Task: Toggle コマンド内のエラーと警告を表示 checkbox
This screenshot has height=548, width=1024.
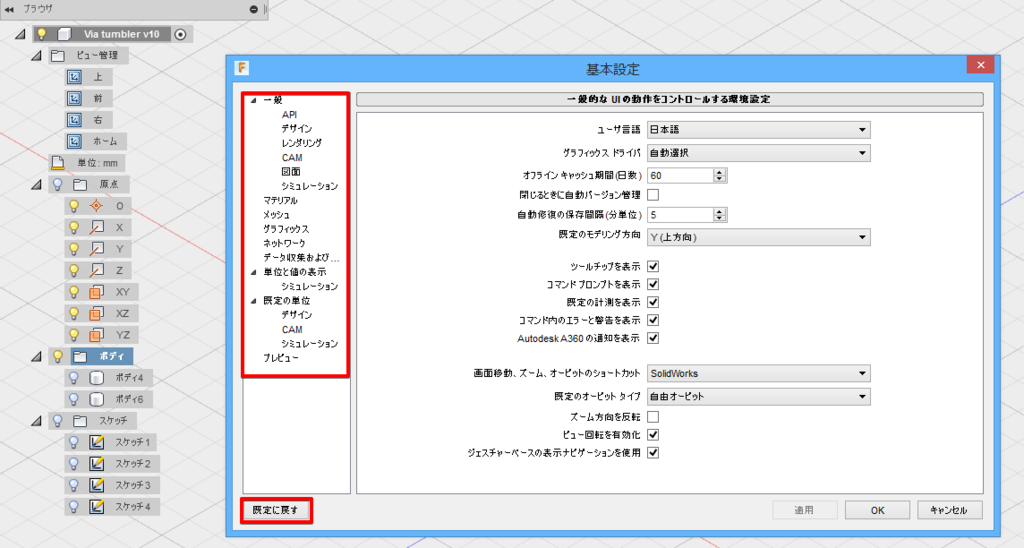Action: (x=653, y=320)
